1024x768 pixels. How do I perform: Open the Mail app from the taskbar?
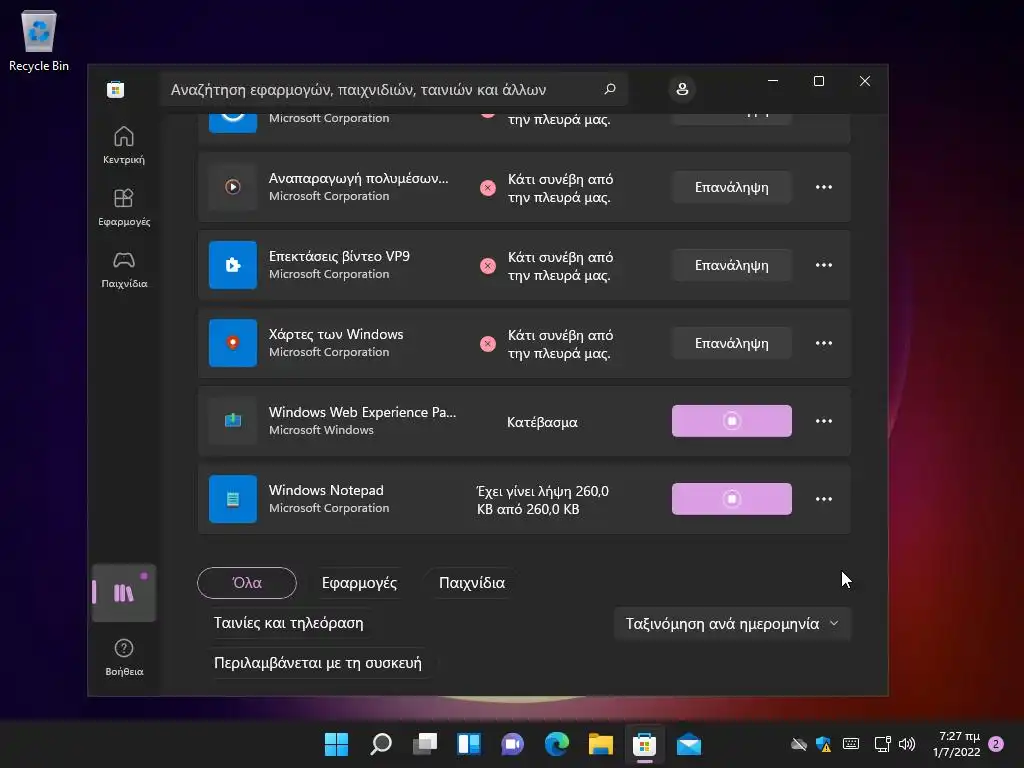(x=688, y=744)
